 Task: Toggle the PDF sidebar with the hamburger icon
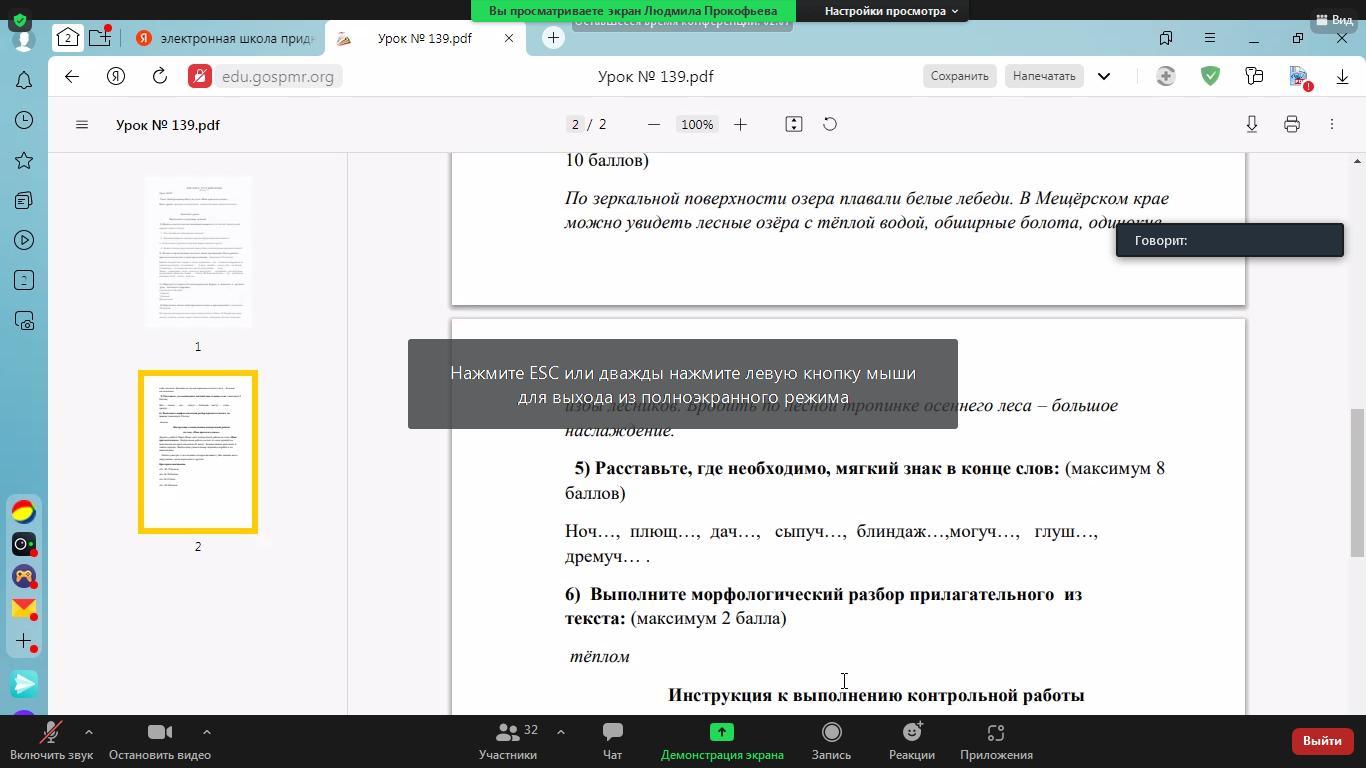coord(82,125)
